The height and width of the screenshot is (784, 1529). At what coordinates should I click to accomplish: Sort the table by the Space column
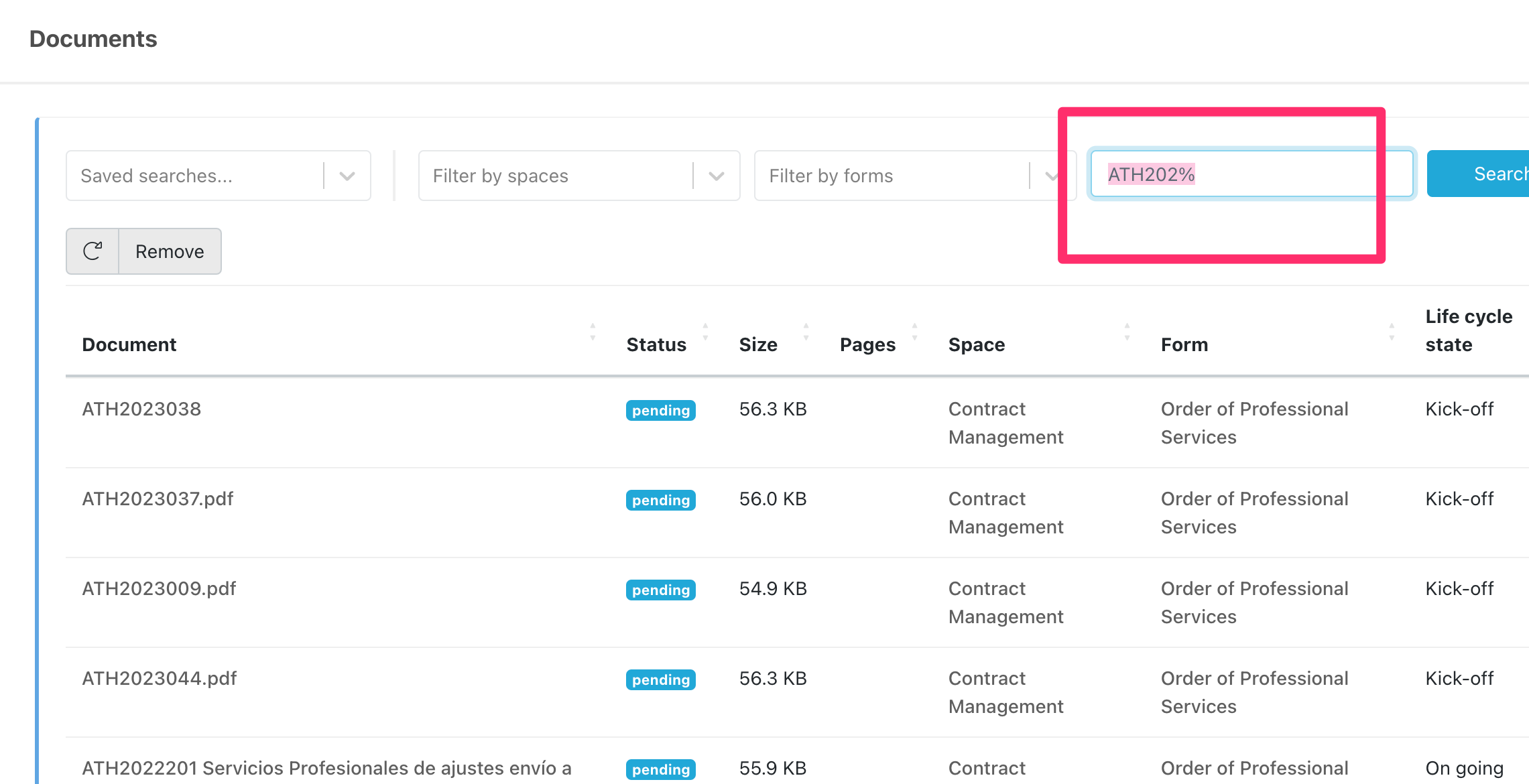[x=1127, y=332]
